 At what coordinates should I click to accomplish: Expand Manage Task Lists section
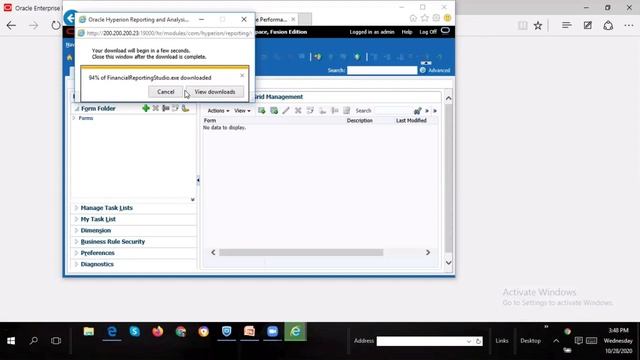[x=76, y=208]
